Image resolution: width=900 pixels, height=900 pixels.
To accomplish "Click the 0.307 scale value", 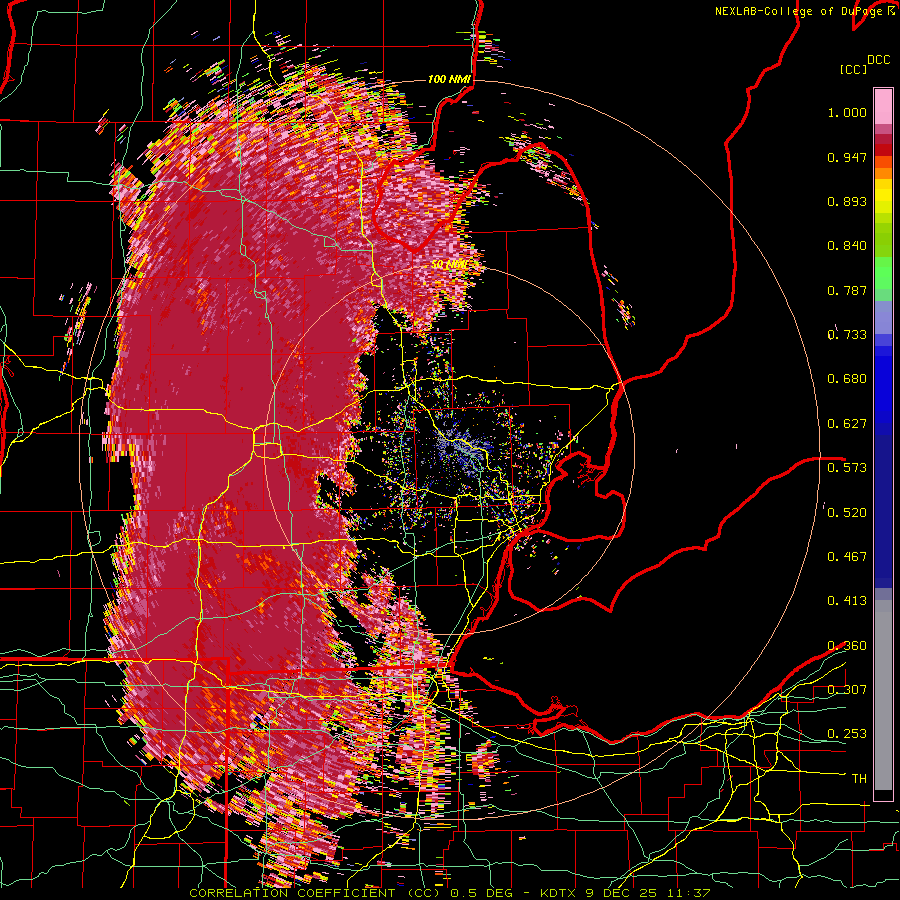I will click(847, 689).
